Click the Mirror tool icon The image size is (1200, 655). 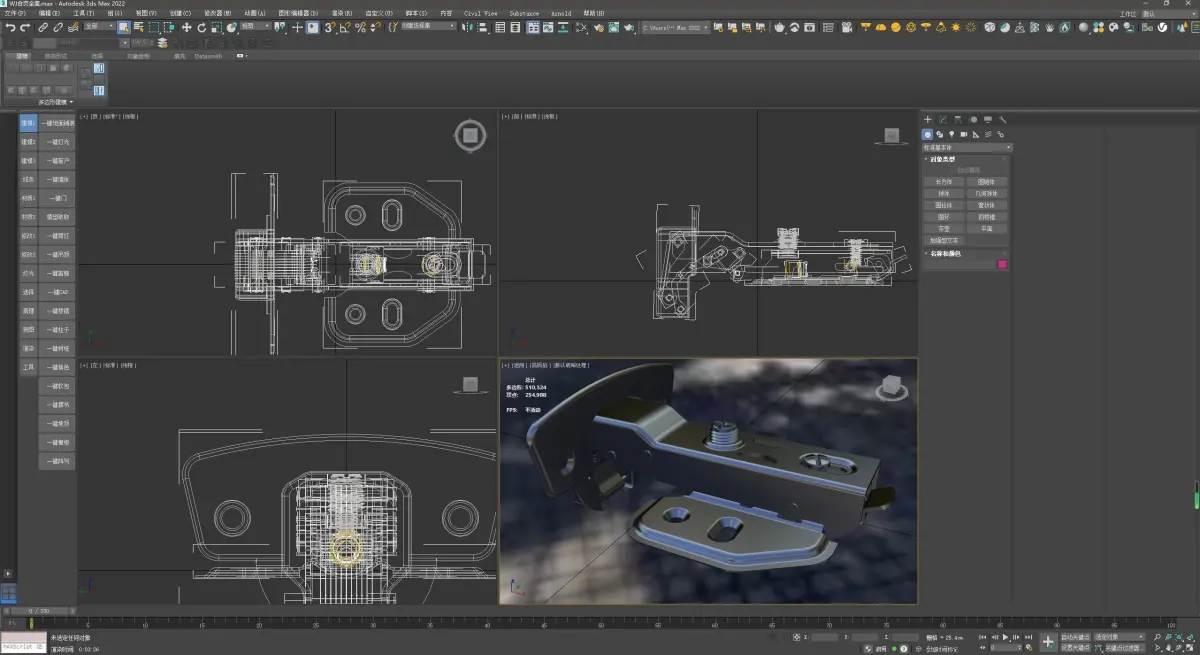467,28
